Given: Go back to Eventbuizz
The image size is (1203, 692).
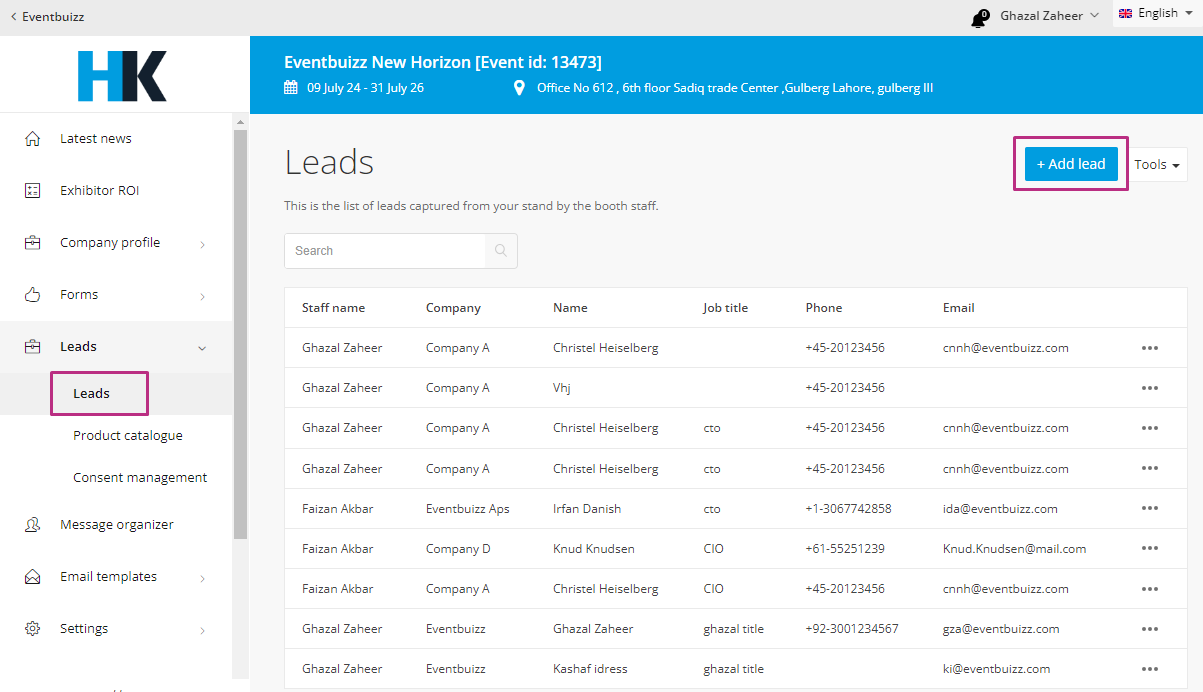Looking at the screenshot, I should click(47, 17).
